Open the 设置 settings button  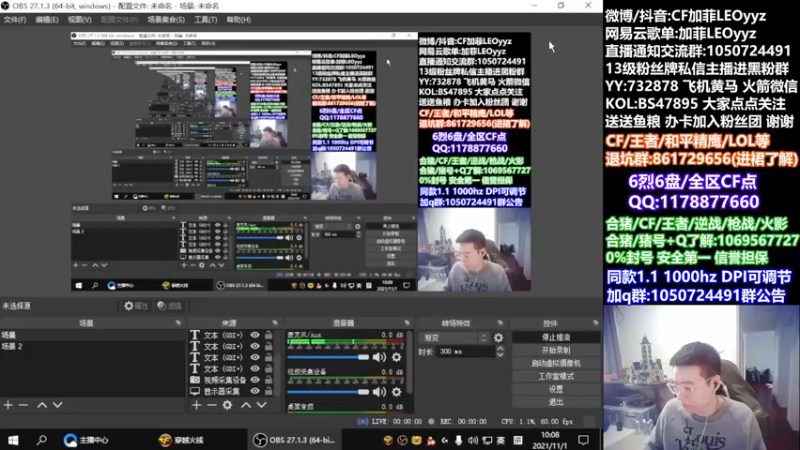(556, 389)
